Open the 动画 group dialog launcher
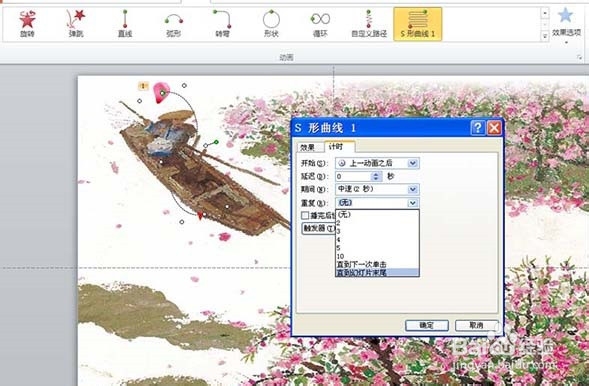589x386 pixels. (x=580, y=57)
